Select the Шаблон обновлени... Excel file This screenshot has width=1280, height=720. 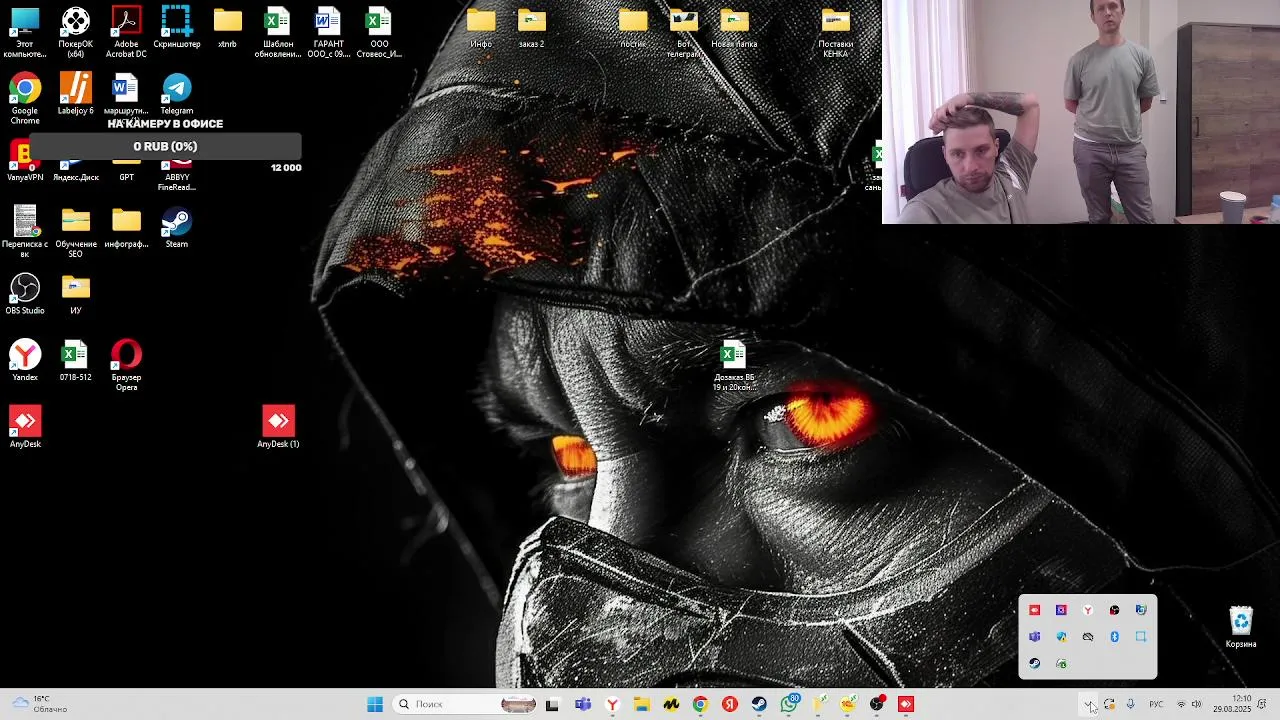point(278,32)
